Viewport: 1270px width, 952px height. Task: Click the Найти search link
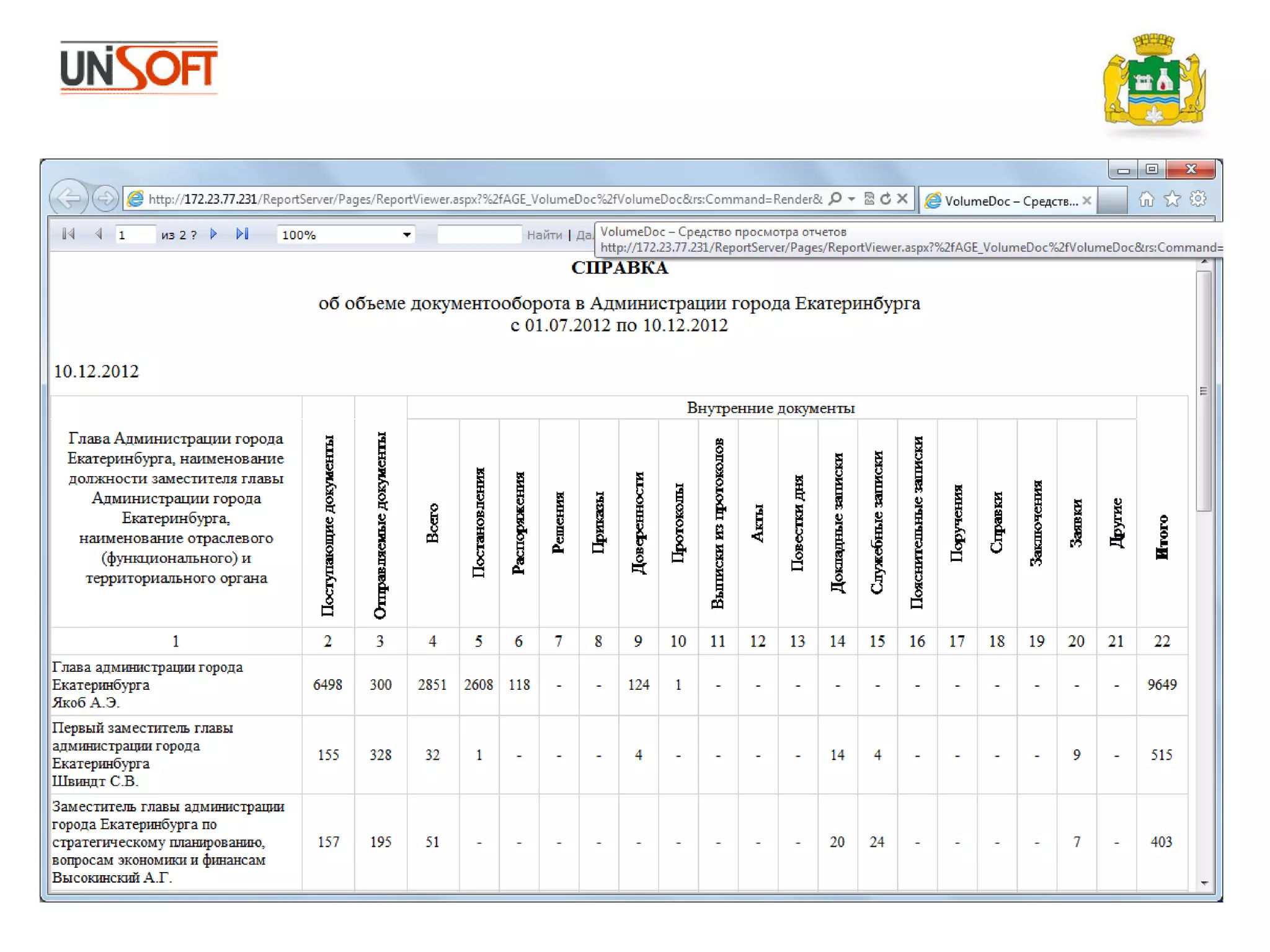[x=544, y=235]
